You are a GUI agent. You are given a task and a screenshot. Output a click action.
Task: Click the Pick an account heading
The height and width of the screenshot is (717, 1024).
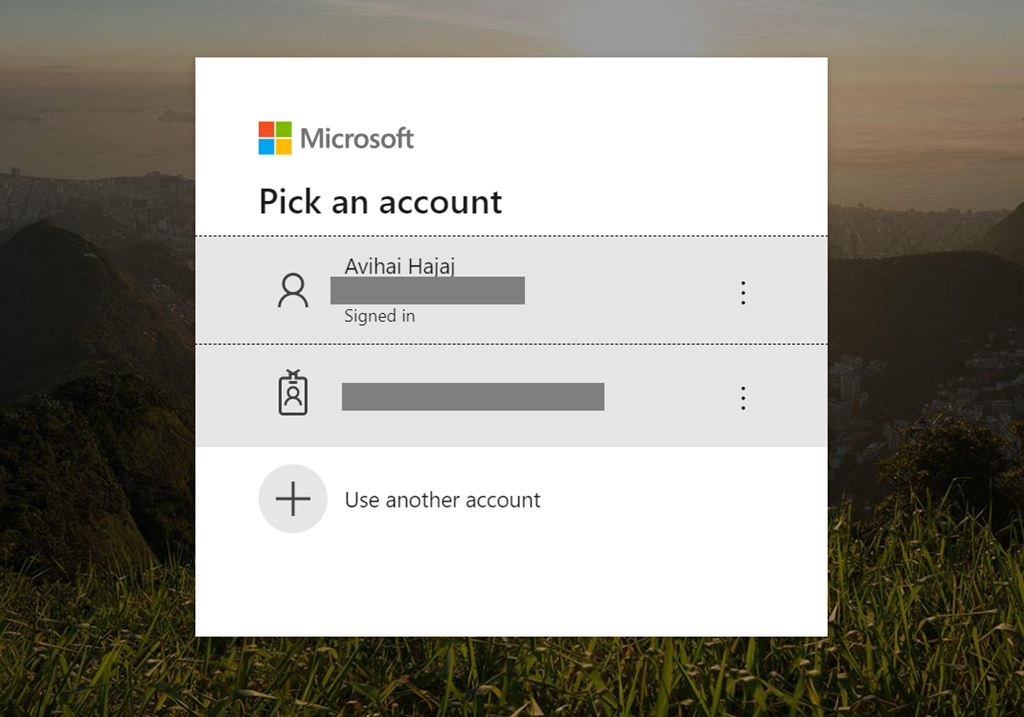[381, 202]
